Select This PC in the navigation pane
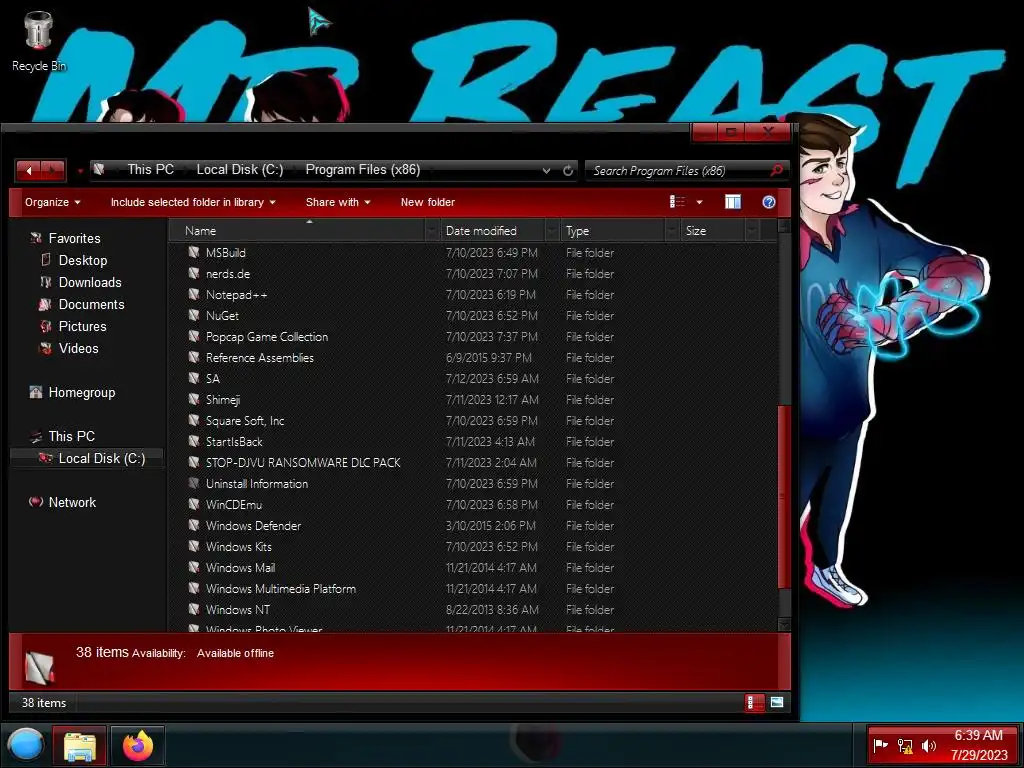Screen dimensions: 1024x768 point(71,436)
